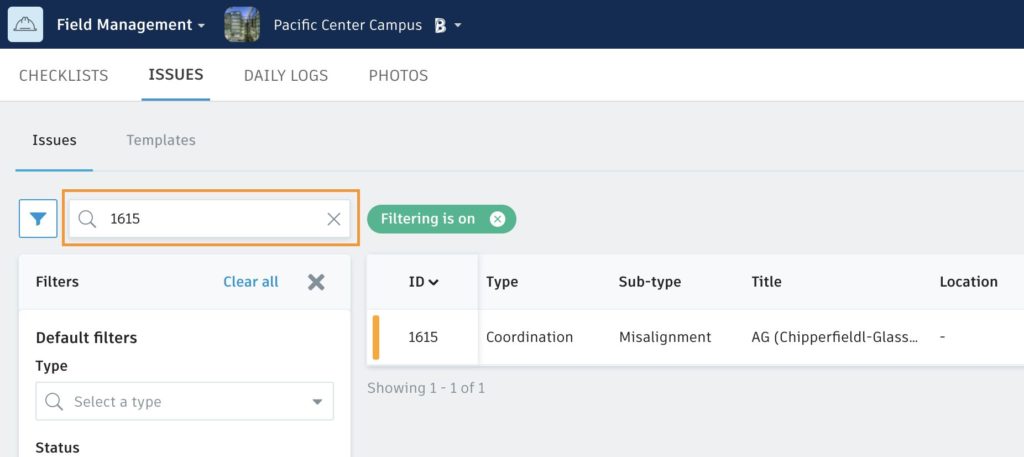Select the Issues sub-tab
1024x457 pixels.
[x=54, y=140]
